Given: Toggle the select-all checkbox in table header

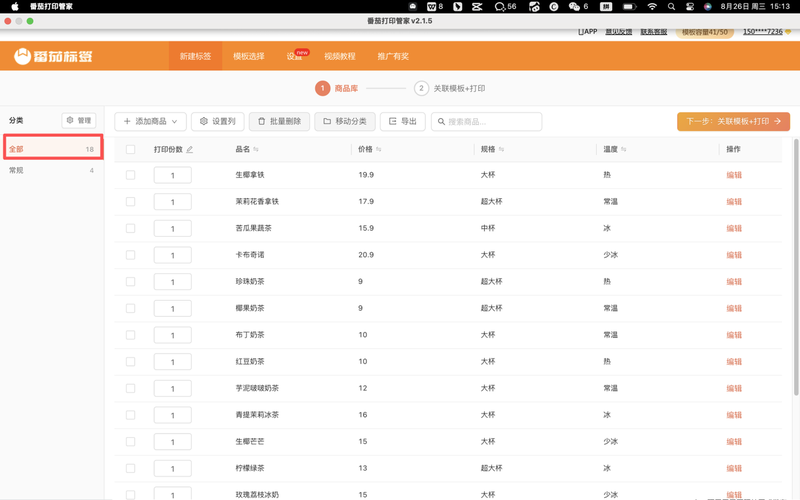Looking at the screenshot, I should click(131, 149).
